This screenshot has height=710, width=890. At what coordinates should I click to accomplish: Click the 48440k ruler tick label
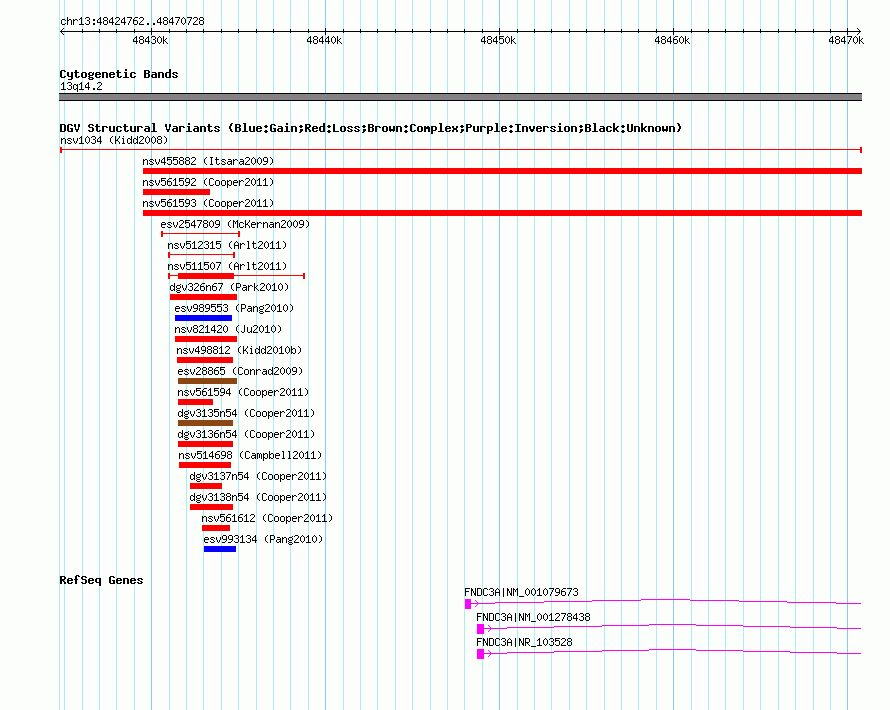pyautogui.click(x=324, y=40)
